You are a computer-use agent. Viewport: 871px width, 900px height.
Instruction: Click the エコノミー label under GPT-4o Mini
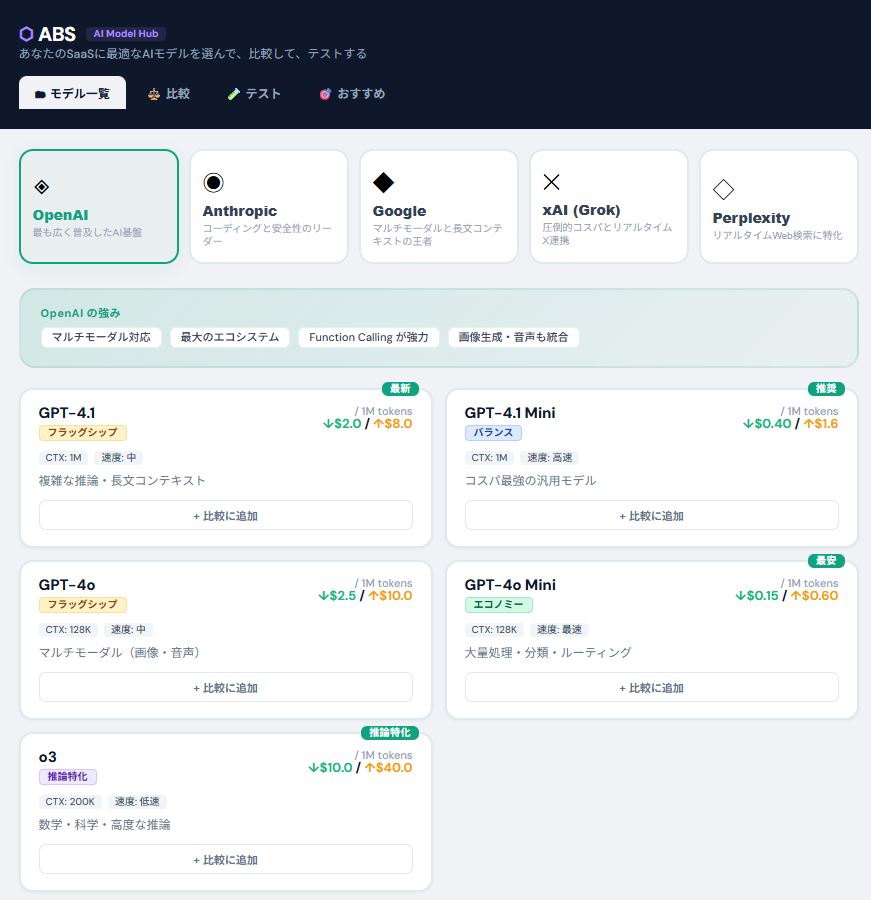click(498, 605)
